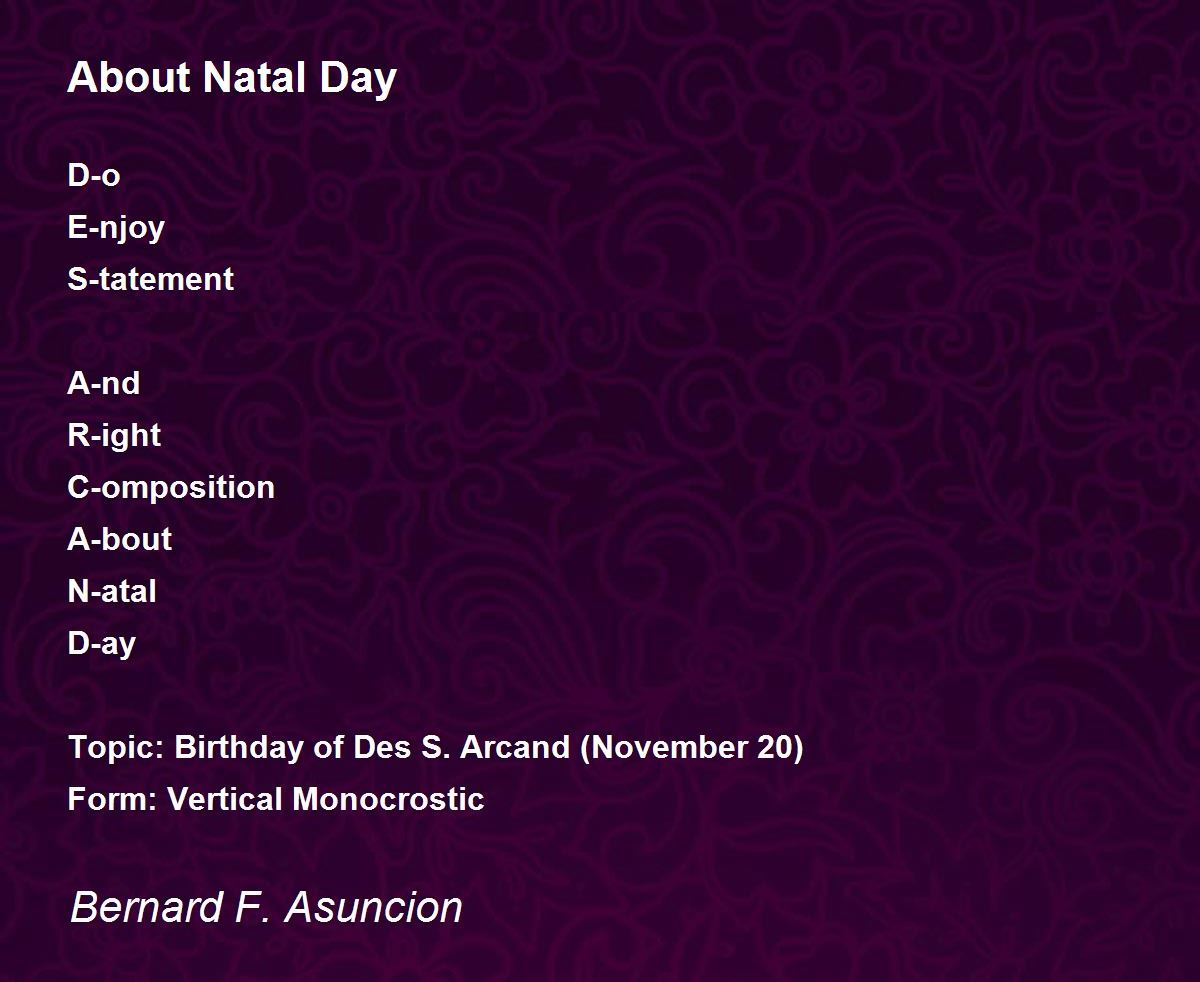Viewport: 1200px width, 982px height.
Task: Select the line R-ight
Action: coord(114,437)
